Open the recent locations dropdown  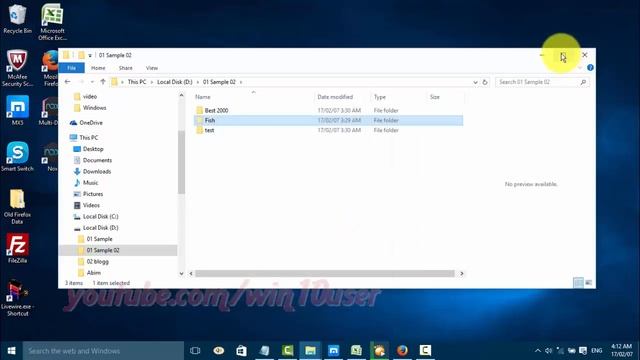point(92,82)
